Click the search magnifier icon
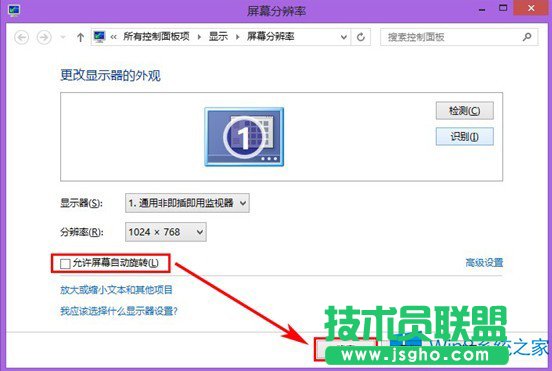This screenshot has height=371, width=552. [x=527, y=37]
